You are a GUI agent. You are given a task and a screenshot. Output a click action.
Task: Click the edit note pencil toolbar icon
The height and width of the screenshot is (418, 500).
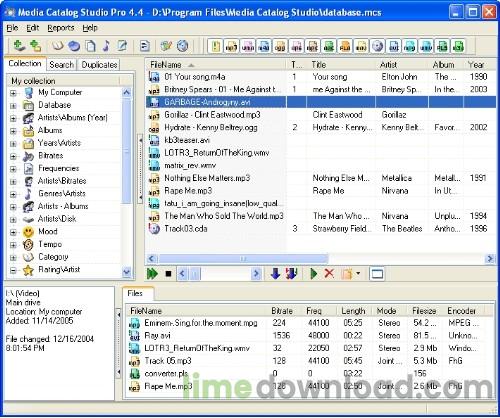pos(122,46)
